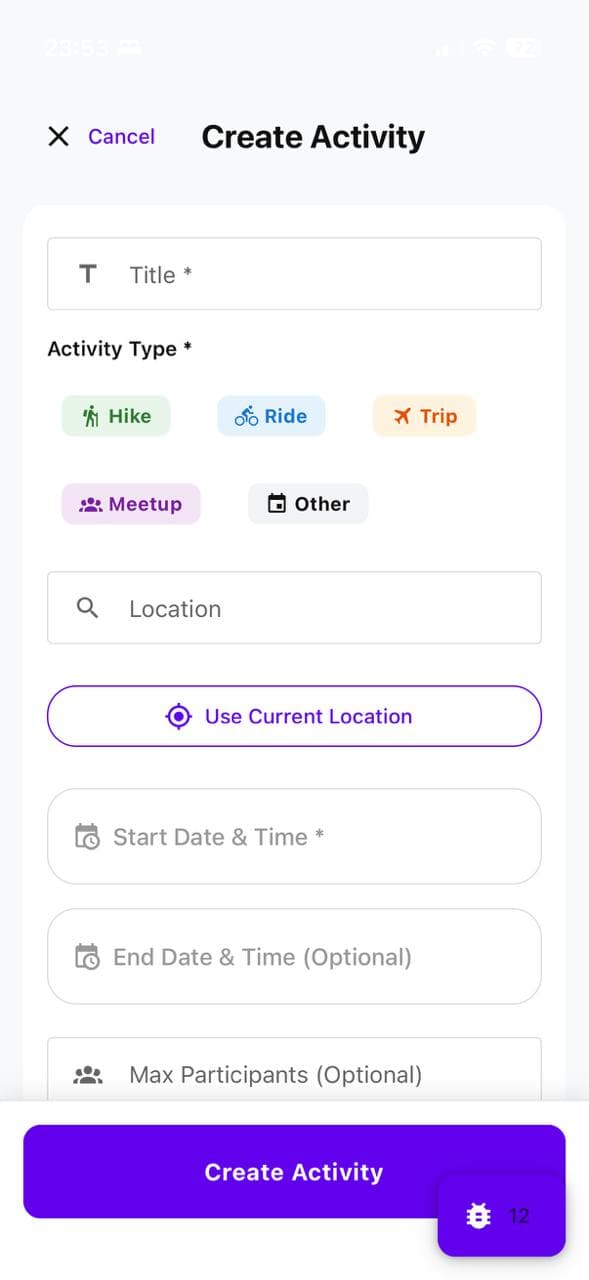
Task: Tap Cancel to leave the form
Action: (x=121, y=136)
